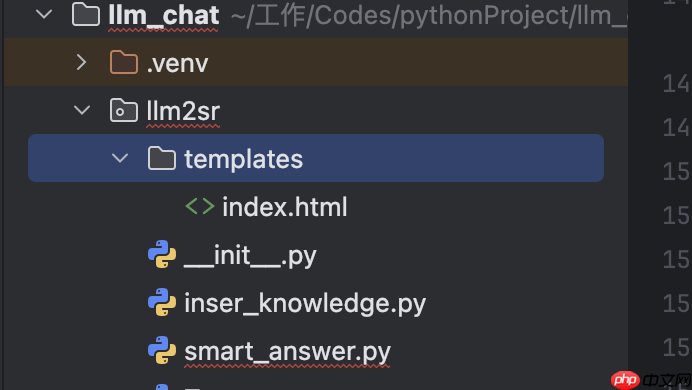Image resolution: width=692 pixels, height=390 pixels.
Task: Click the project path text after llm_chat
Action: pos(429,15)
